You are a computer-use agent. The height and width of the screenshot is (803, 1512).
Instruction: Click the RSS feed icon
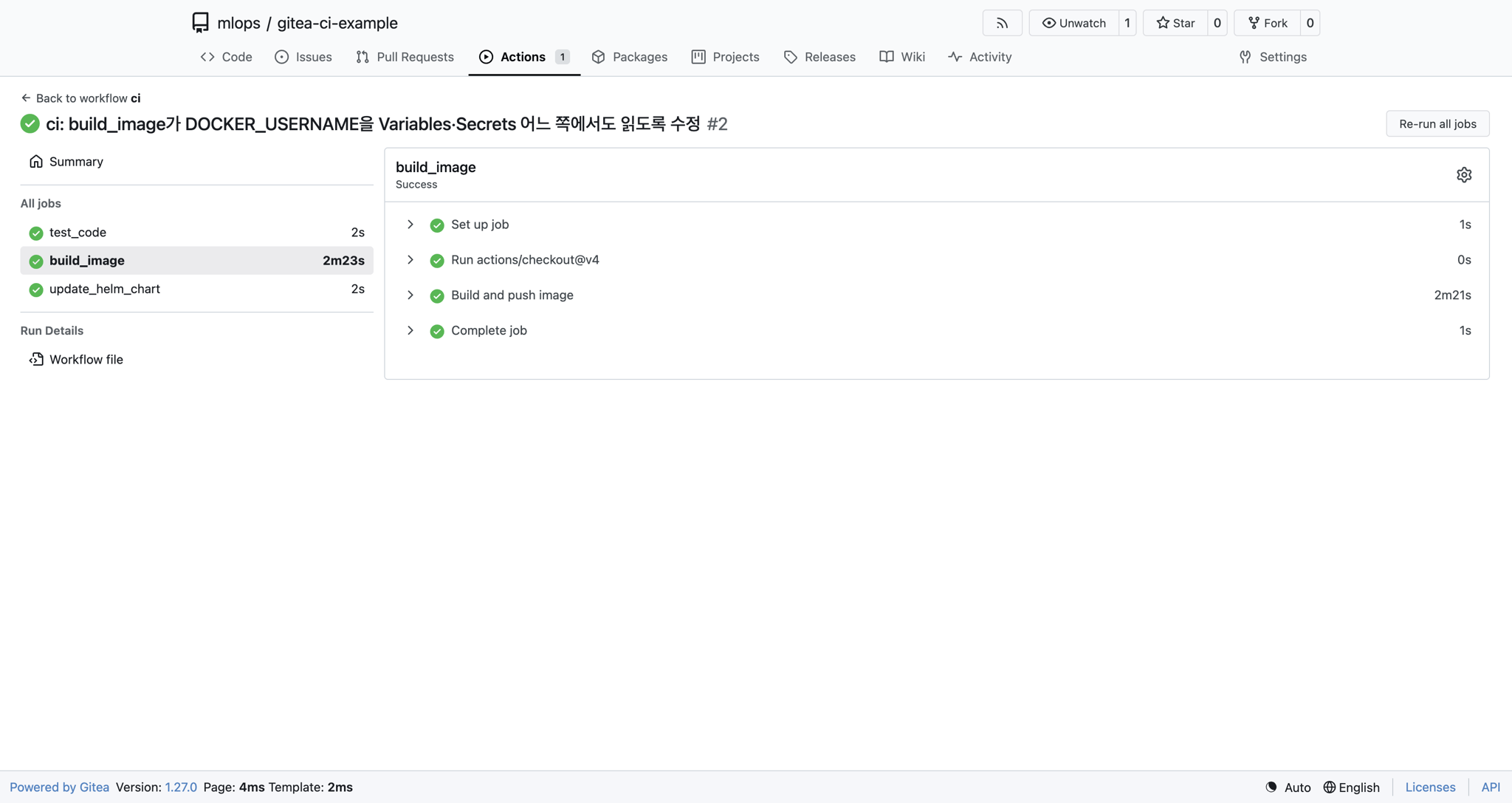pos(1002,23)
